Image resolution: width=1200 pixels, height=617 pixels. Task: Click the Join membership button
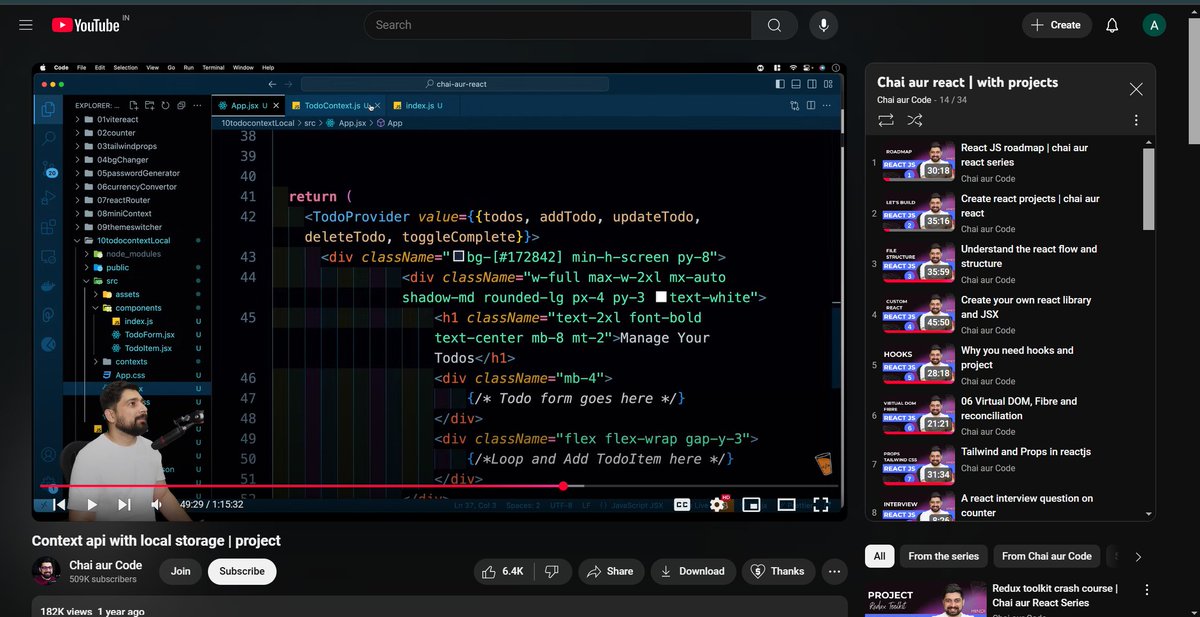click(x=180, y=571)
